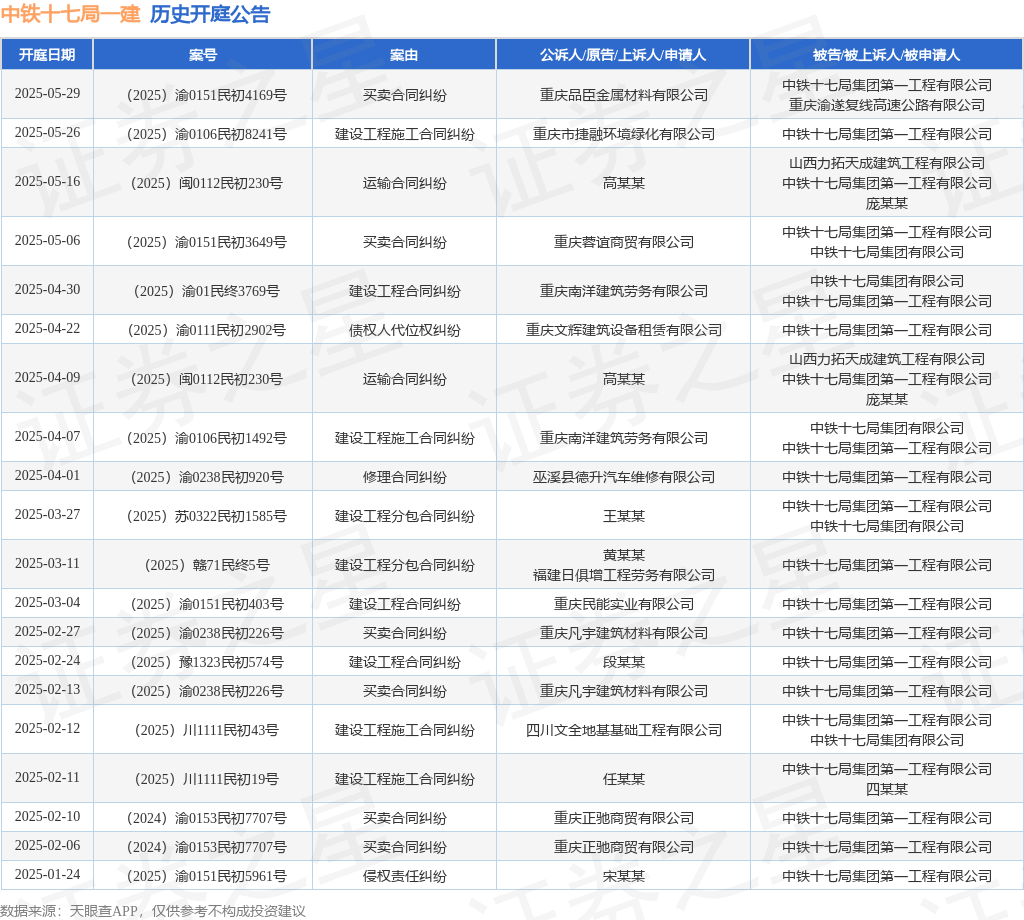Click plaintiff 四川文全地基基础工程有限公司

624,731
